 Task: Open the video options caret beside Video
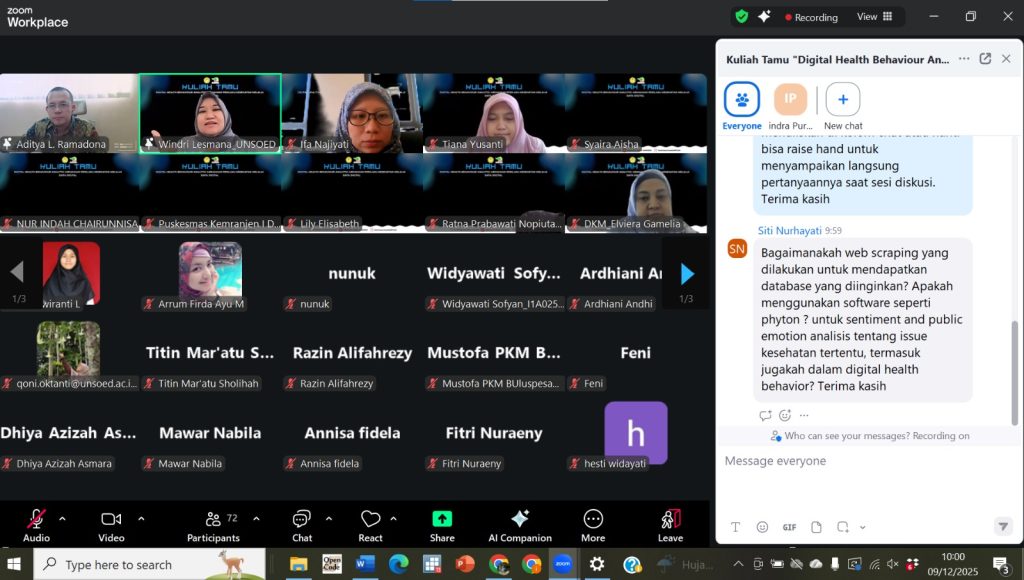pyautogui.click(x=141, y=519)
